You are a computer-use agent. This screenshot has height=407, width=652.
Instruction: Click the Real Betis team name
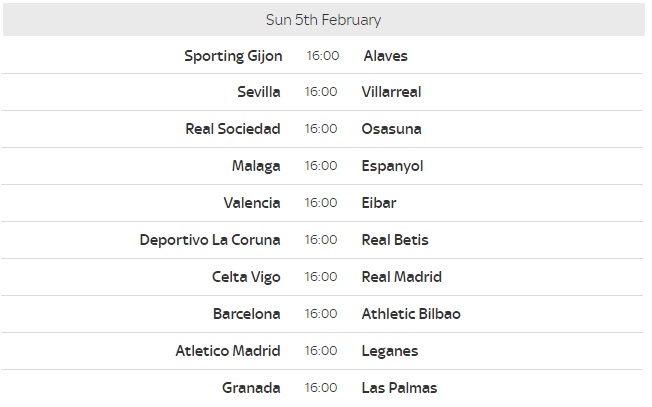coord(395,240)
